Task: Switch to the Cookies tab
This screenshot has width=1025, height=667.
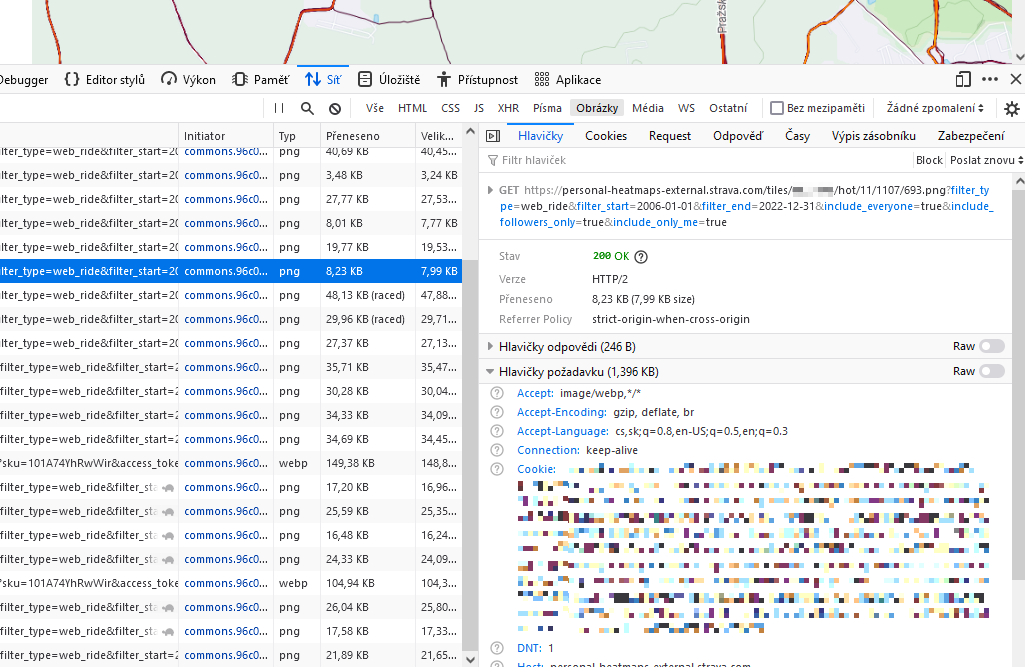Action: click(606, 136)
